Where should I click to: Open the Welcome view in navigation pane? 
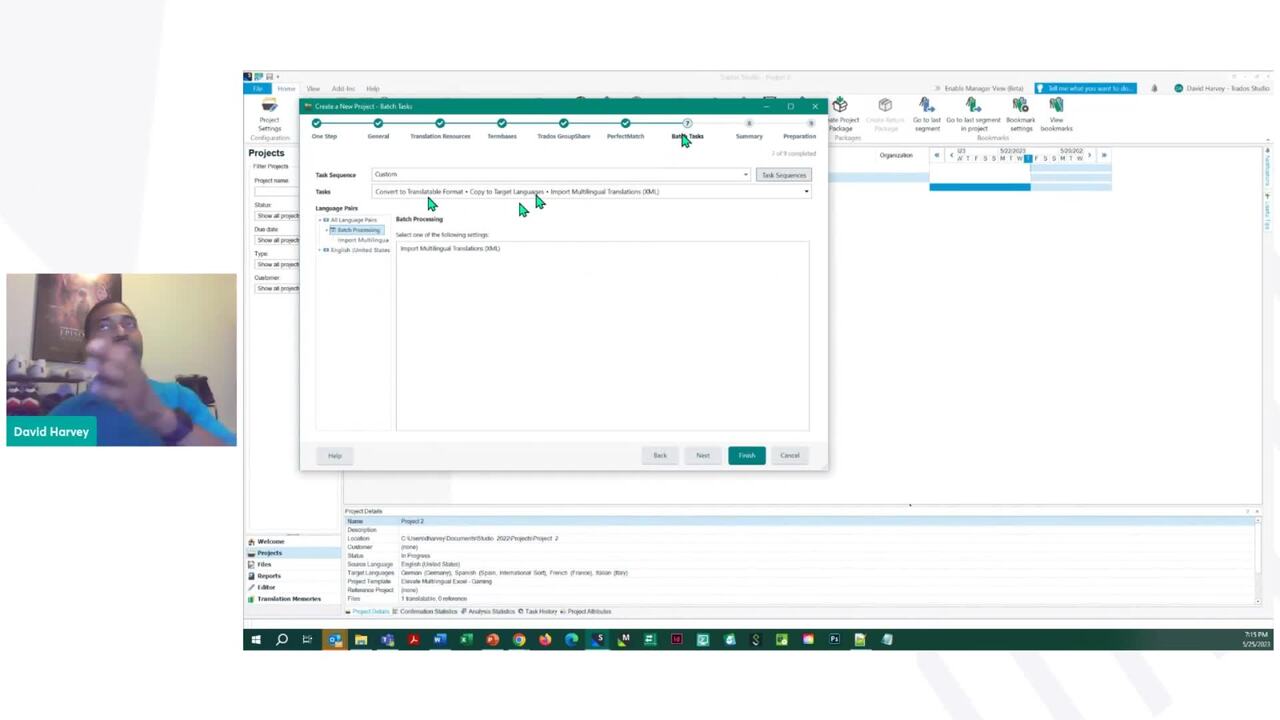click(x=270, y=541)
